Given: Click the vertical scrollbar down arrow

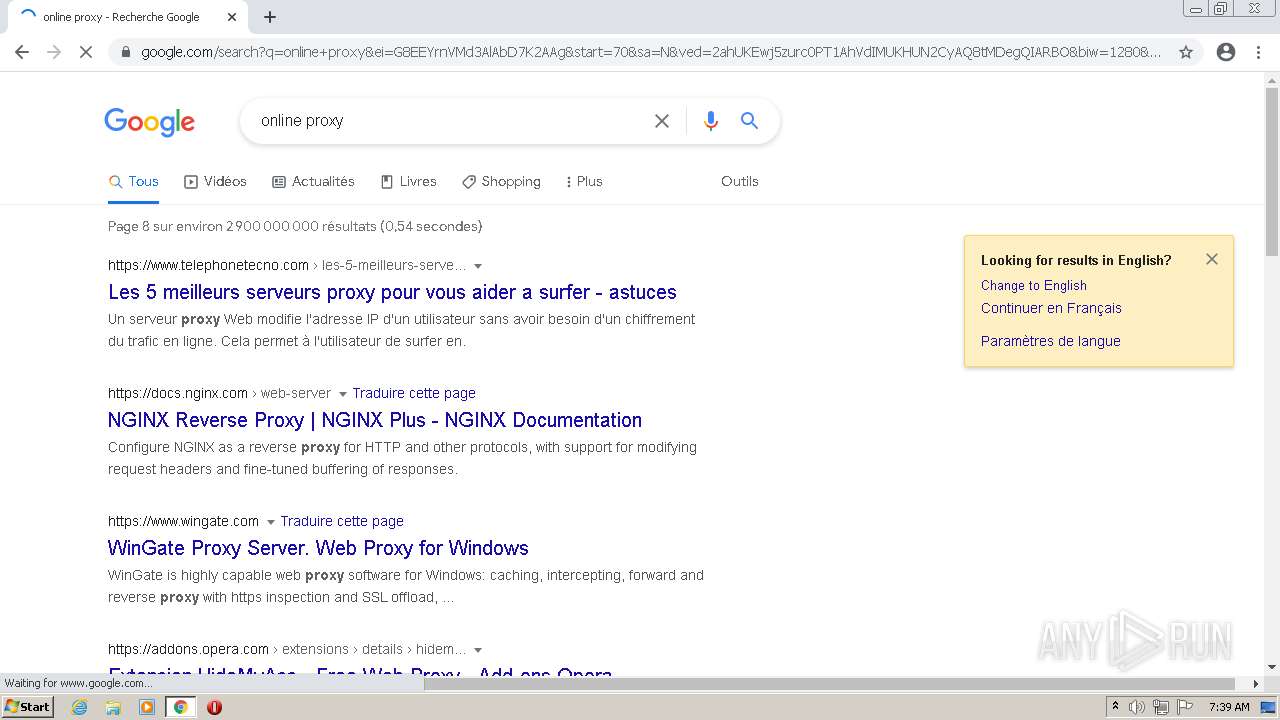Looking at the screenshot, I should click(x=1272, y=667).
